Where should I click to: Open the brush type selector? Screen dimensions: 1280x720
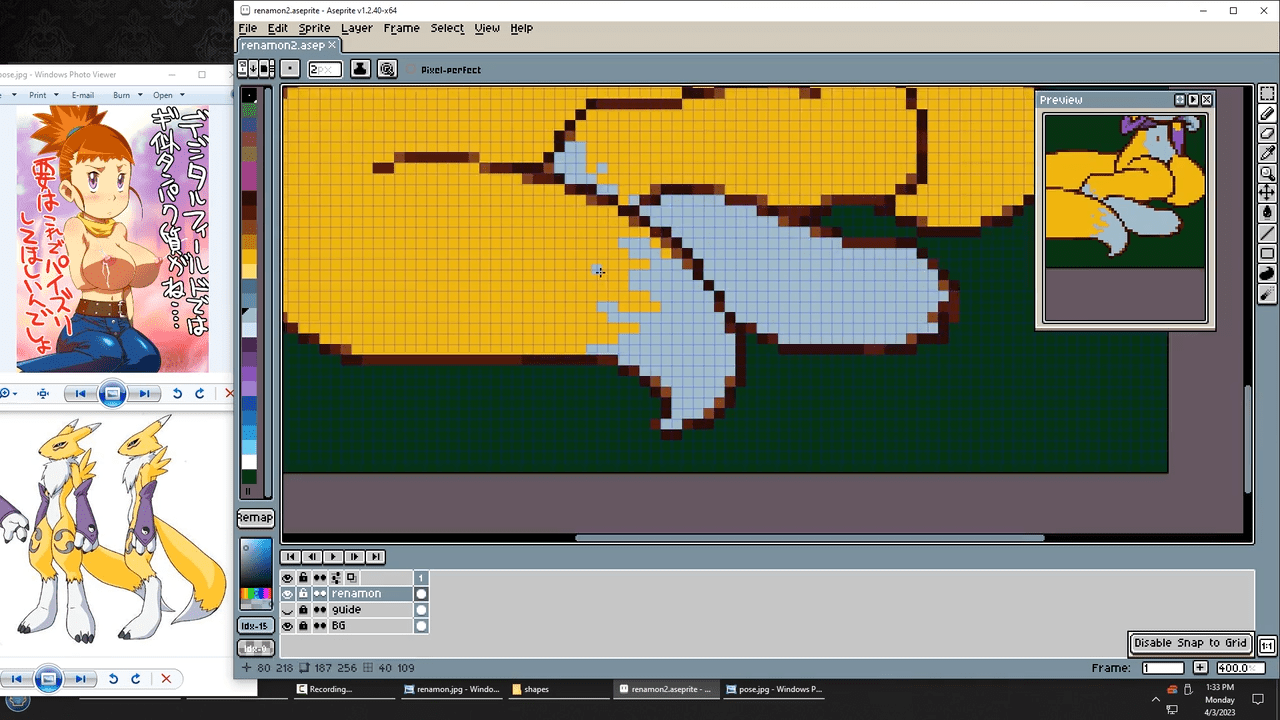click(x=290, y=69)
